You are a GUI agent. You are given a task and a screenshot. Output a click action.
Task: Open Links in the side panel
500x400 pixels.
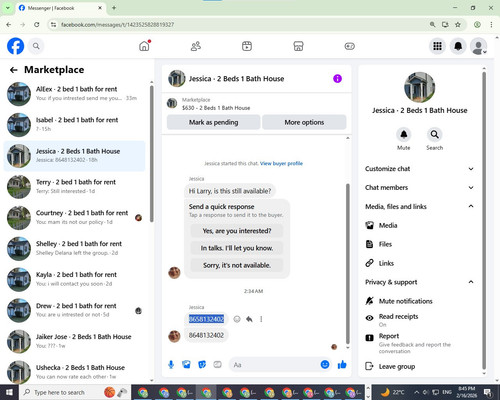pos(419,263)
